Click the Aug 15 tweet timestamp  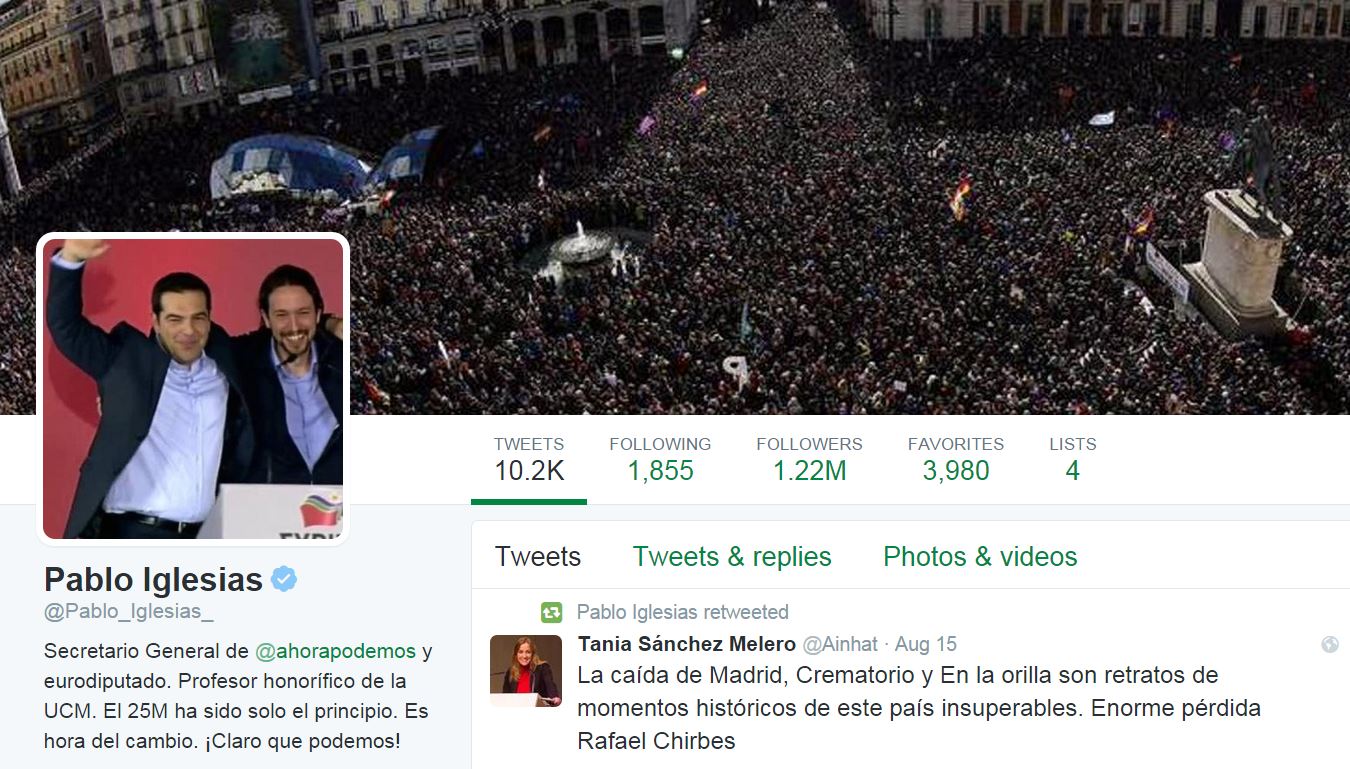[926, 644]
